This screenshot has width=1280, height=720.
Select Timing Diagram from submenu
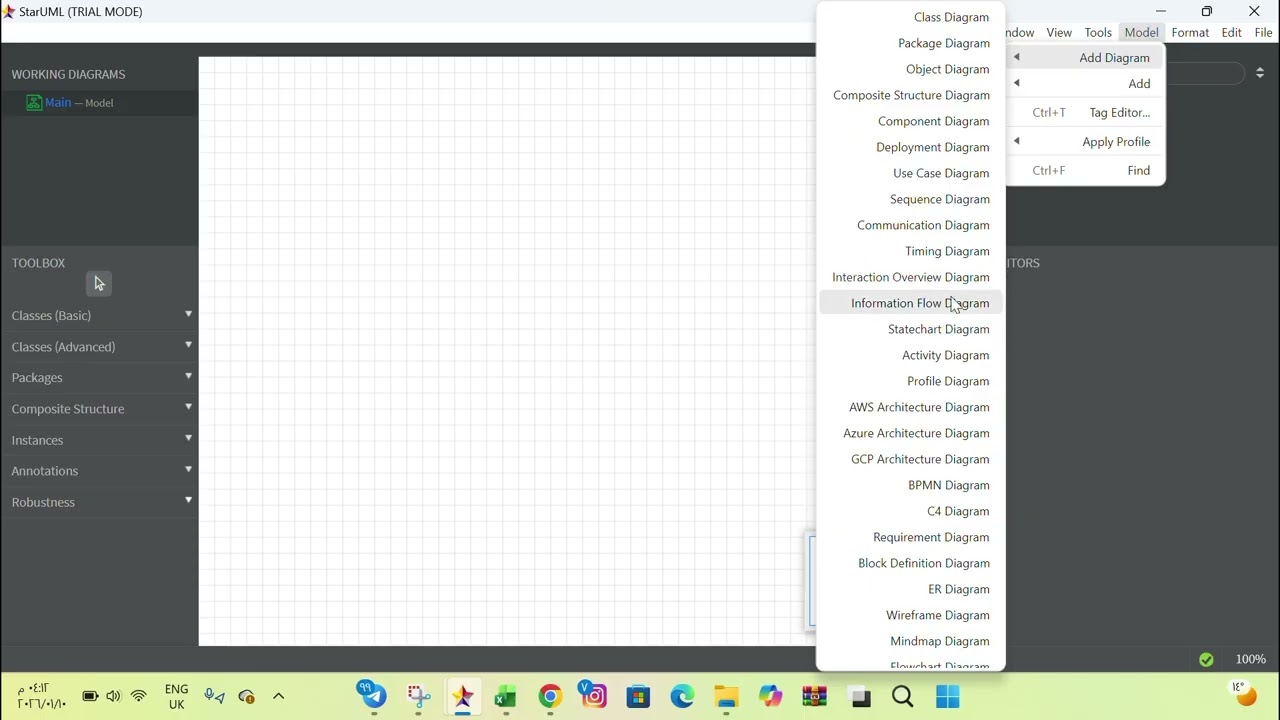click(911, 251)
